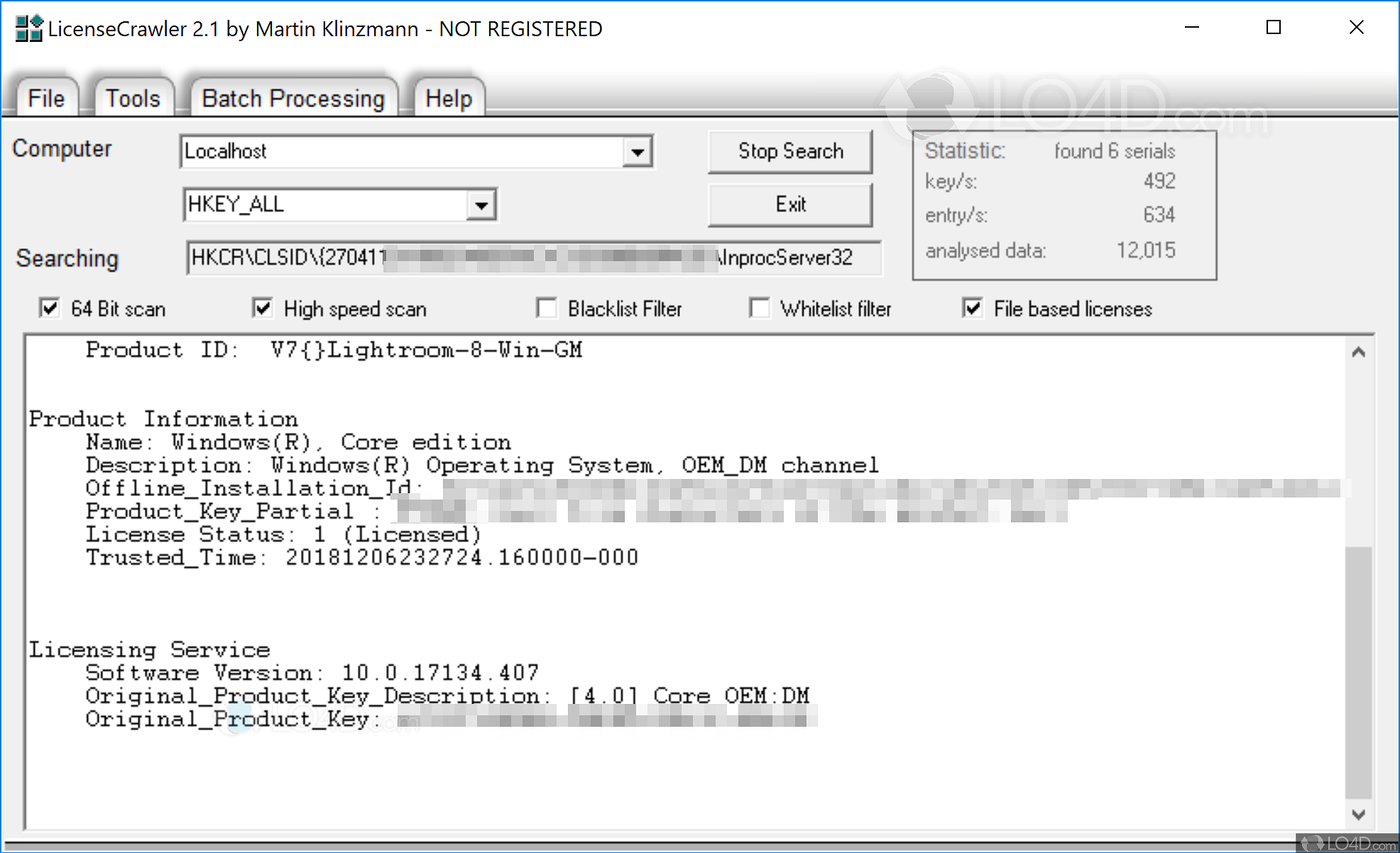Click the Exit button
The width and height of the screenshot is (1400, 853).
pyautogui.click(x=790, y=204)
